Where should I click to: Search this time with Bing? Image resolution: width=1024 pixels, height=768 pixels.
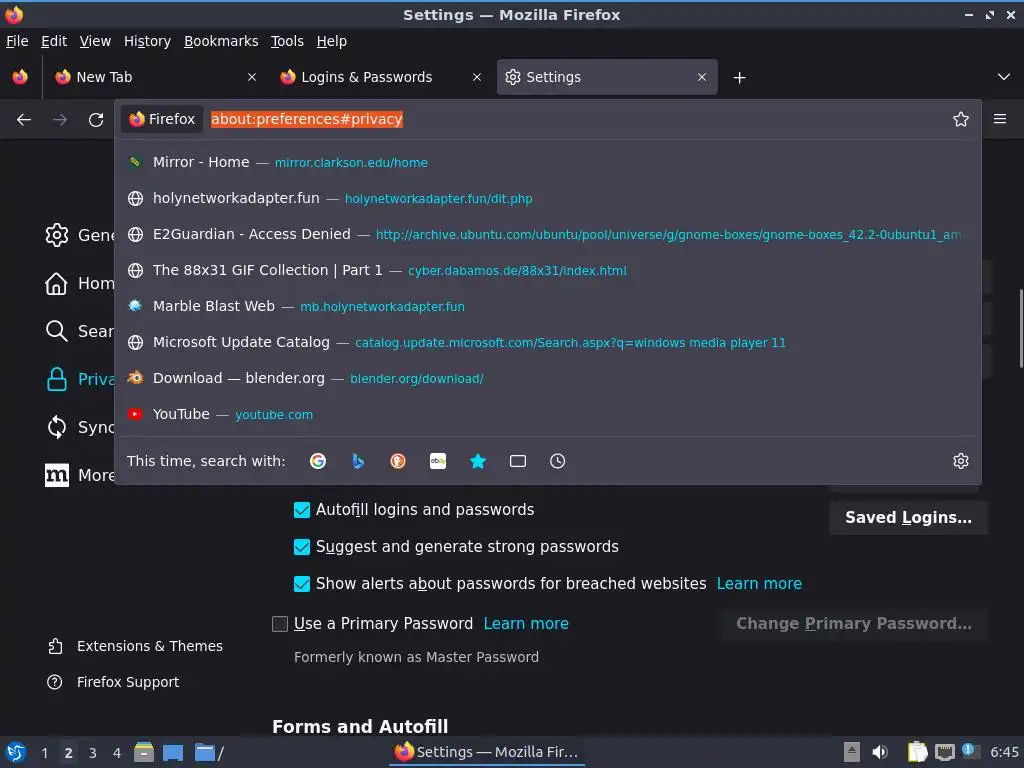[358, 461]
